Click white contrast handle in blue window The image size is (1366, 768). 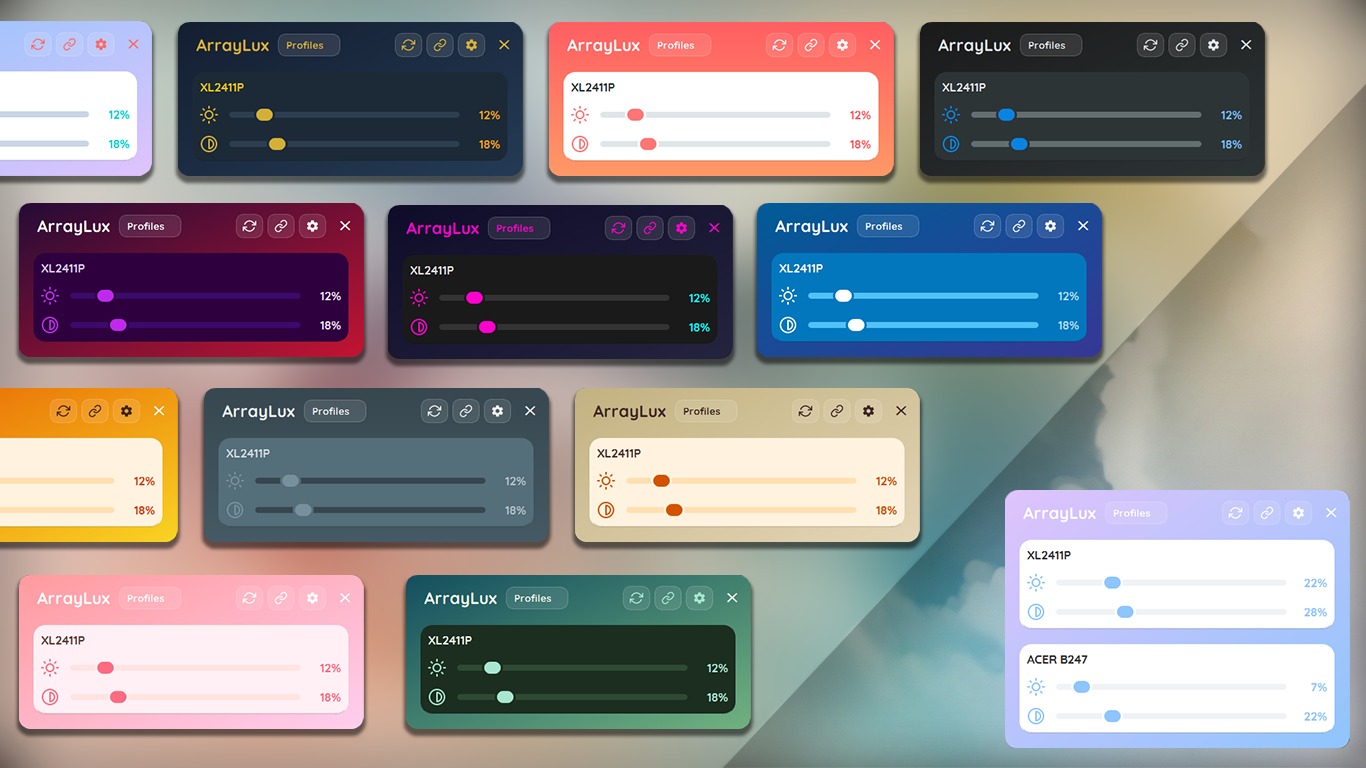[x=856, y=325]
